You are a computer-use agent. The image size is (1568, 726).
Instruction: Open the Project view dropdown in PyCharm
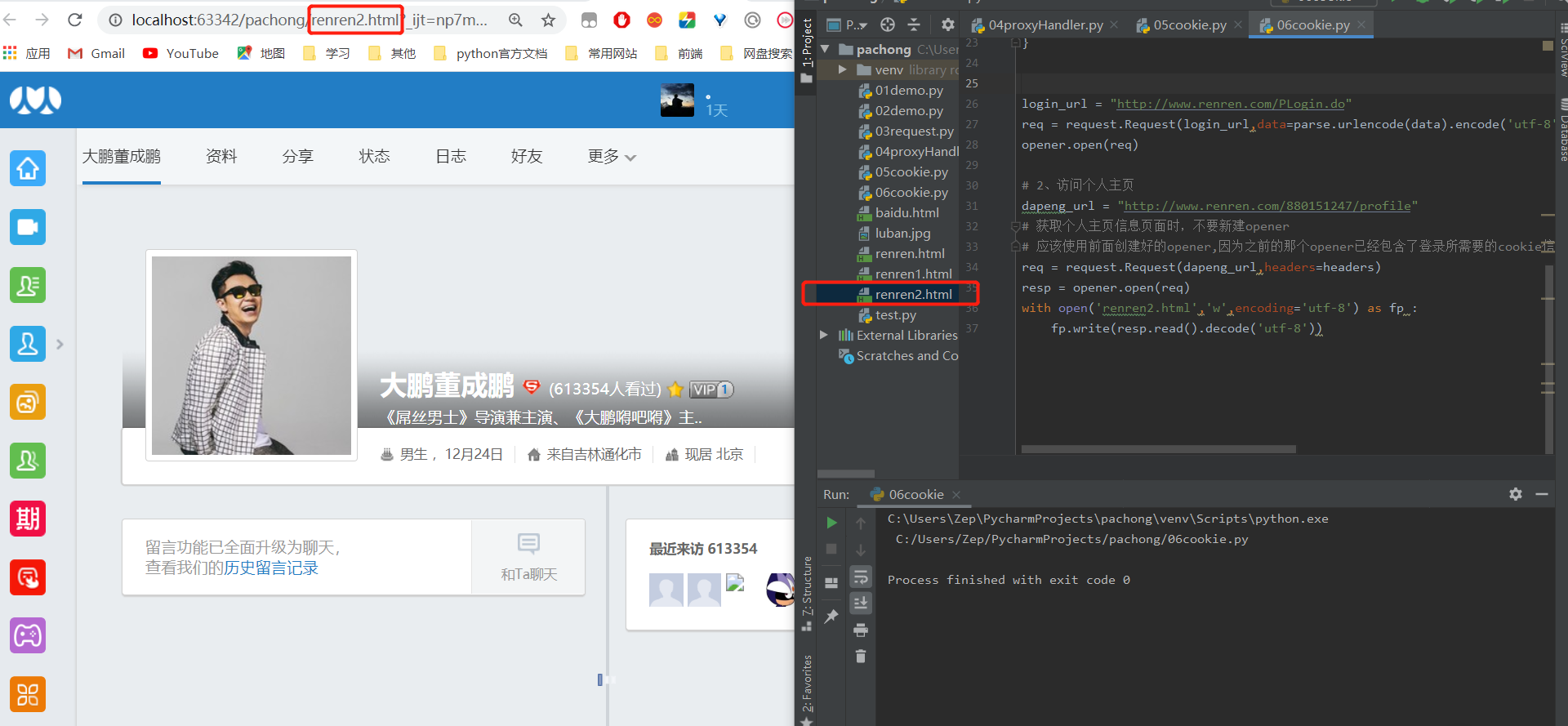(848, 24)
